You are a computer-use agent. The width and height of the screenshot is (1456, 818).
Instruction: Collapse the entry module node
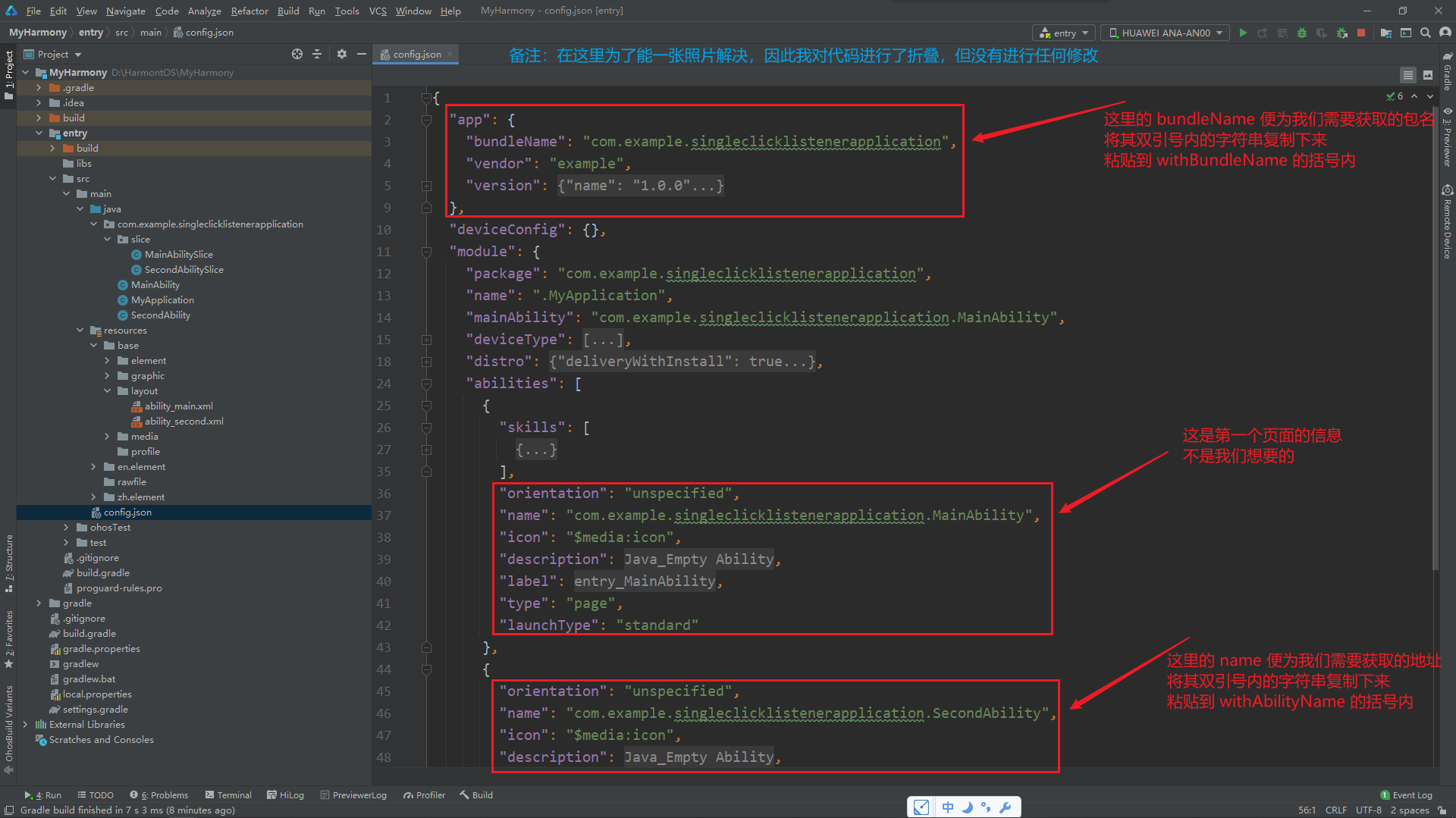pyautogui.click(x=39, y=133)
